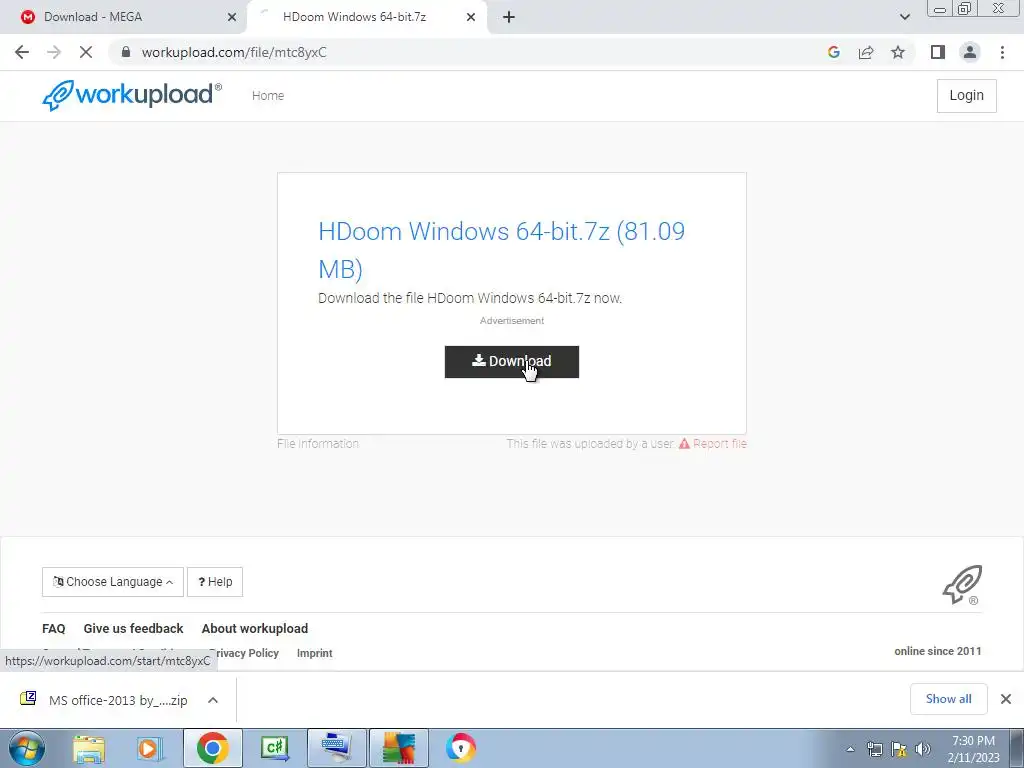Click the taskbar clock showing 7:30 PM
Image resolution: width=1024 pixels, height=768 pixels.
(x=973, y=749)
